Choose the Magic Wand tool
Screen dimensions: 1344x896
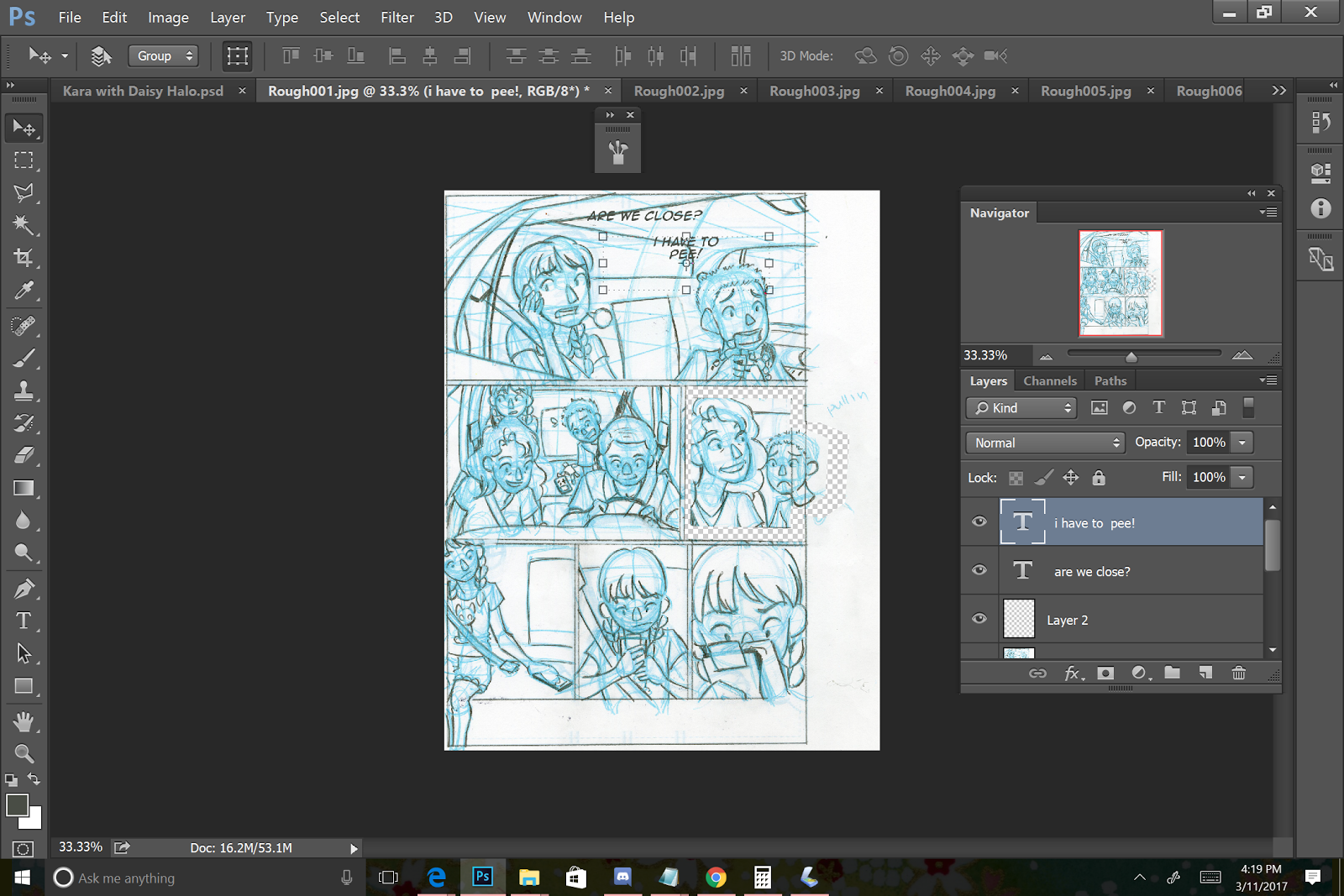(24, 225)
